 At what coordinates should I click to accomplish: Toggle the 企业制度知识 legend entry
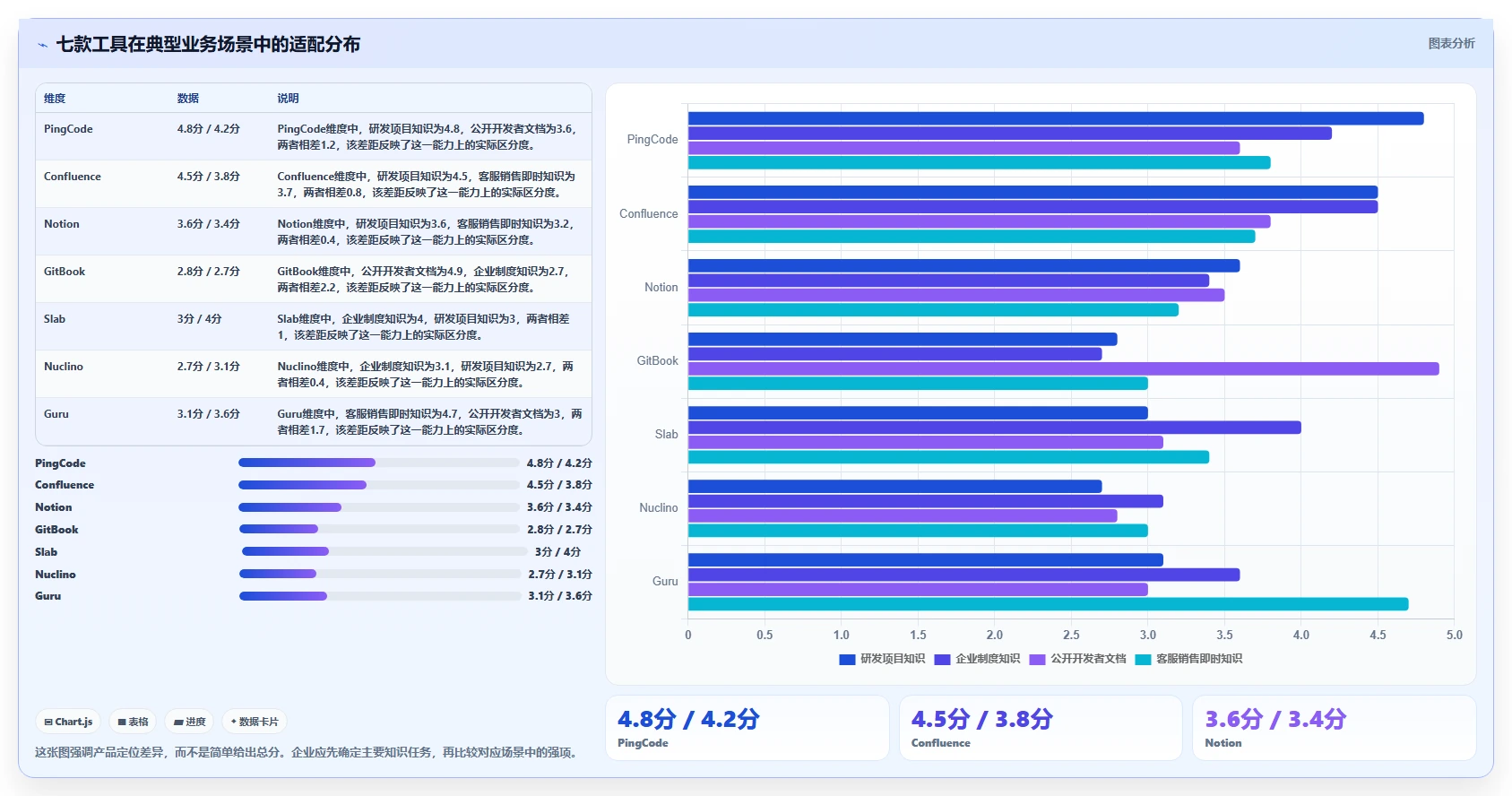point(977,659)
